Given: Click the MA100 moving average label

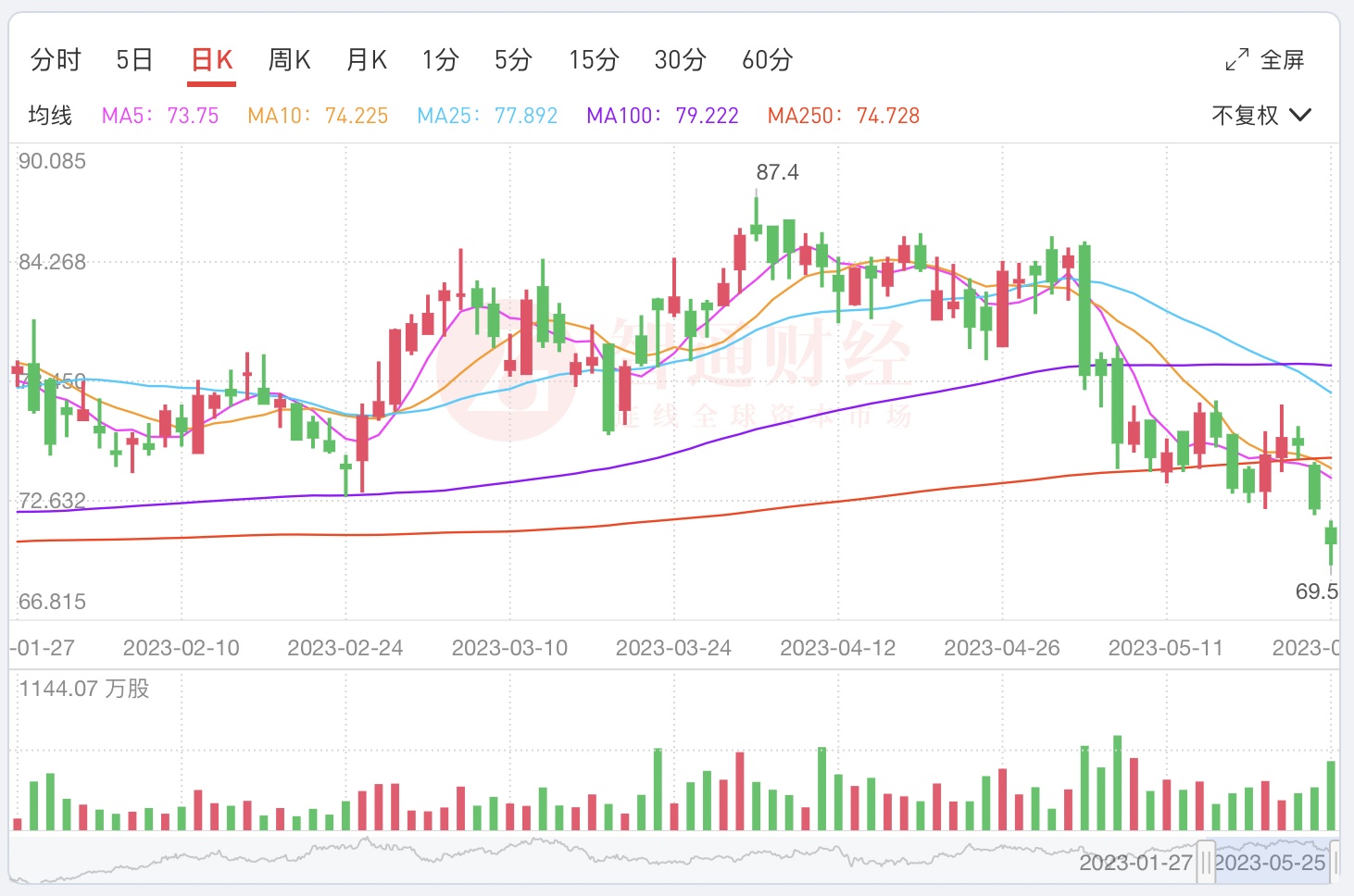Looking at the screenshot, I should [x=662, y=116].
